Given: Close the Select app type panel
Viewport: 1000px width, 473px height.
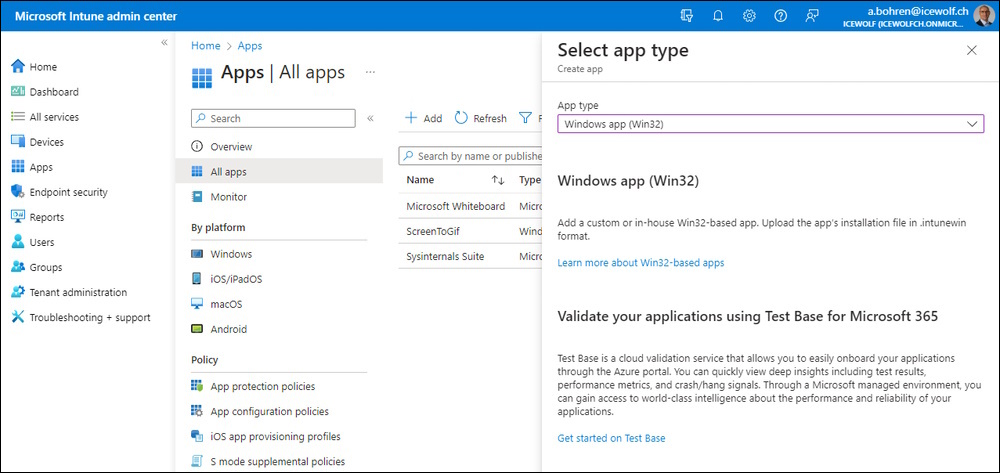Looking at the screenshot, I should click(971, 50).
